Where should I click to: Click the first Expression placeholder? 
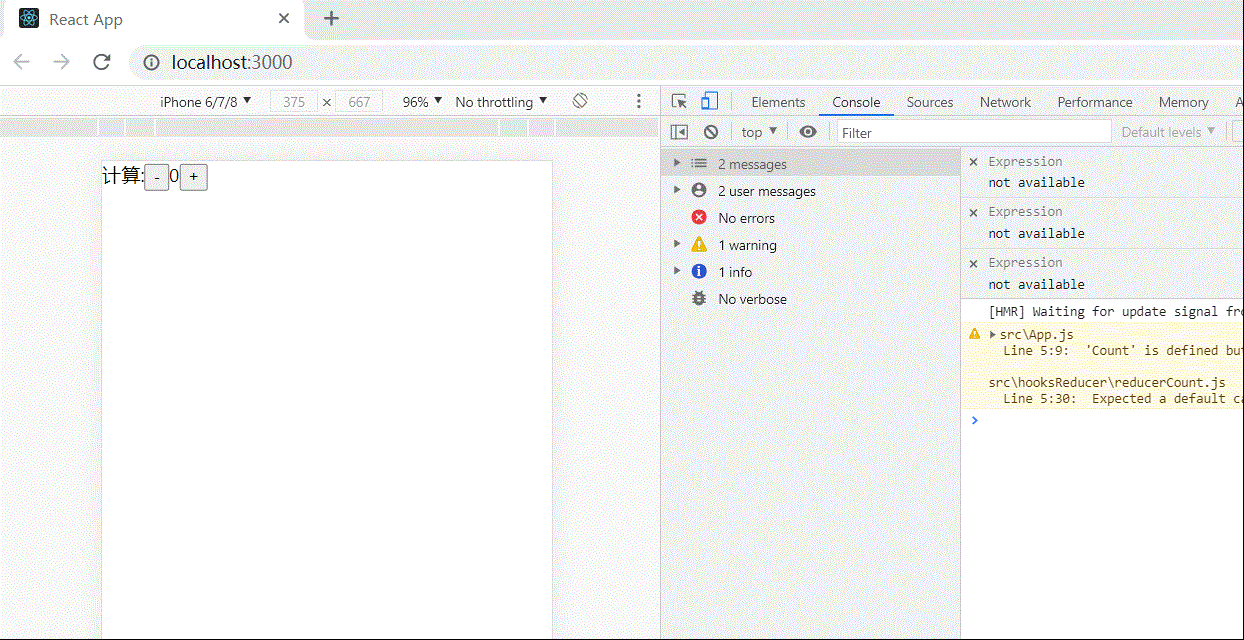[1025, 161]
